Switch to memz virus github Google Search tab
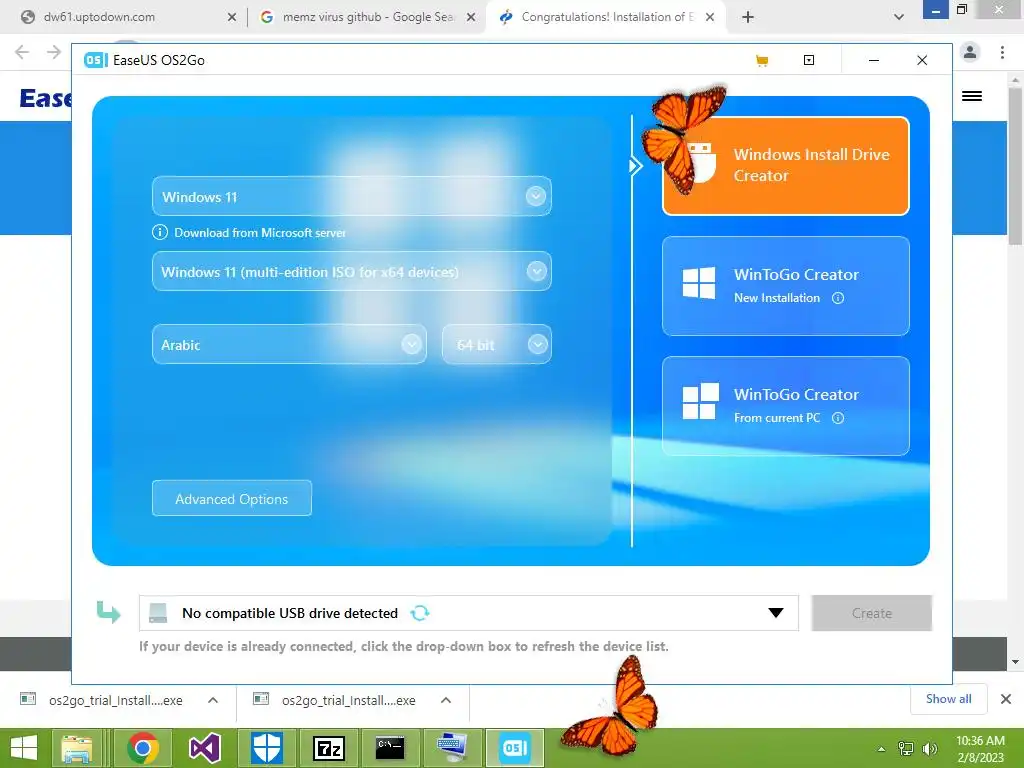Image resolution: width=1024 pixels, height=768 pixels. point(368,17)
